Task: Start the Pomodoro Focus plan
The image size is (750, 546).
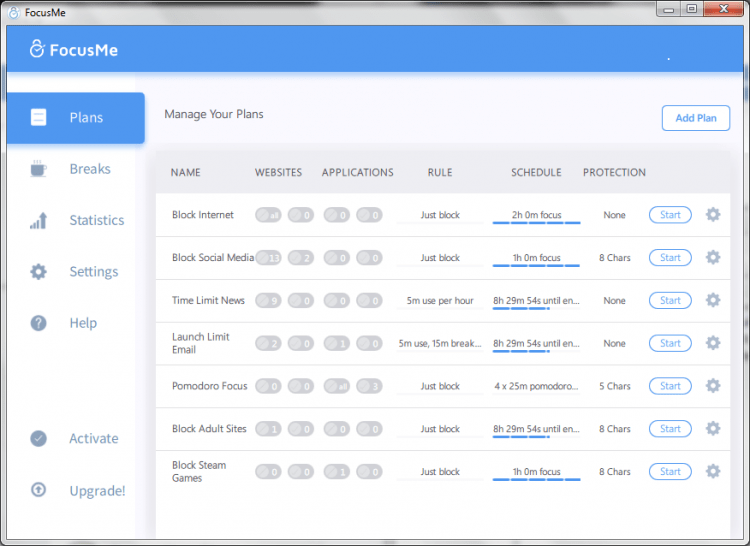Action: click(670, 386)
